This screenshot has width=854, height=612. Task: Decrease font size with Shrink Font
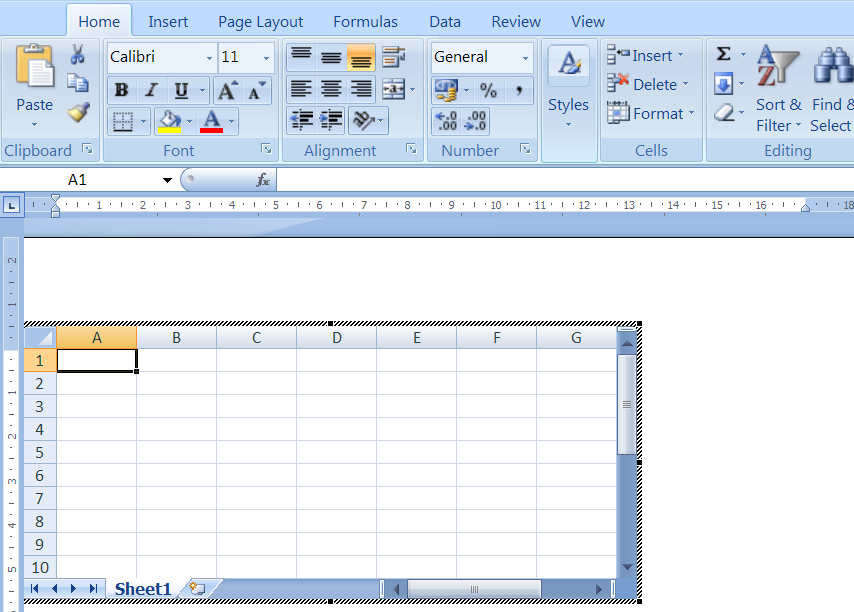tap(257, 90)
